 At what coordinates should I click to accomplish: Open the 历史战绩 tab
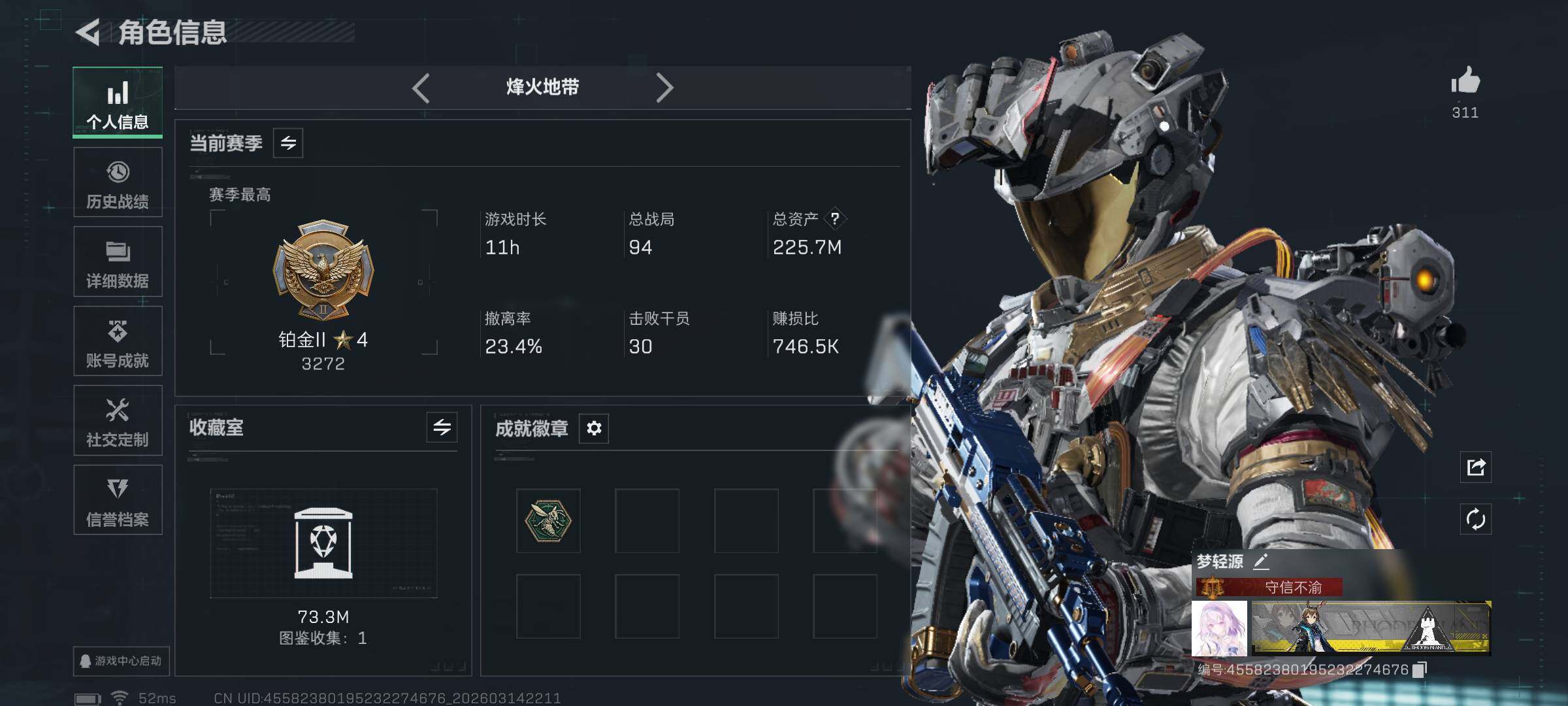[118, 182]
